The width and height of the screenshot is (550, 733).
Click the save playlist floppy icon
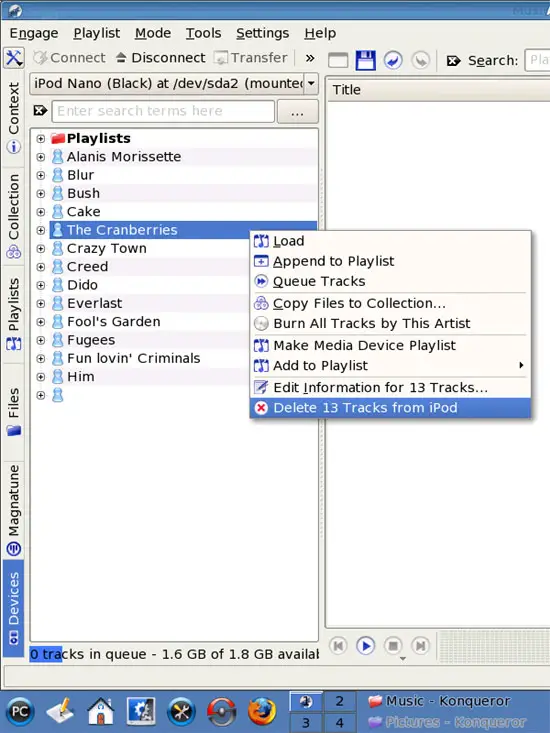coord(365,60)
